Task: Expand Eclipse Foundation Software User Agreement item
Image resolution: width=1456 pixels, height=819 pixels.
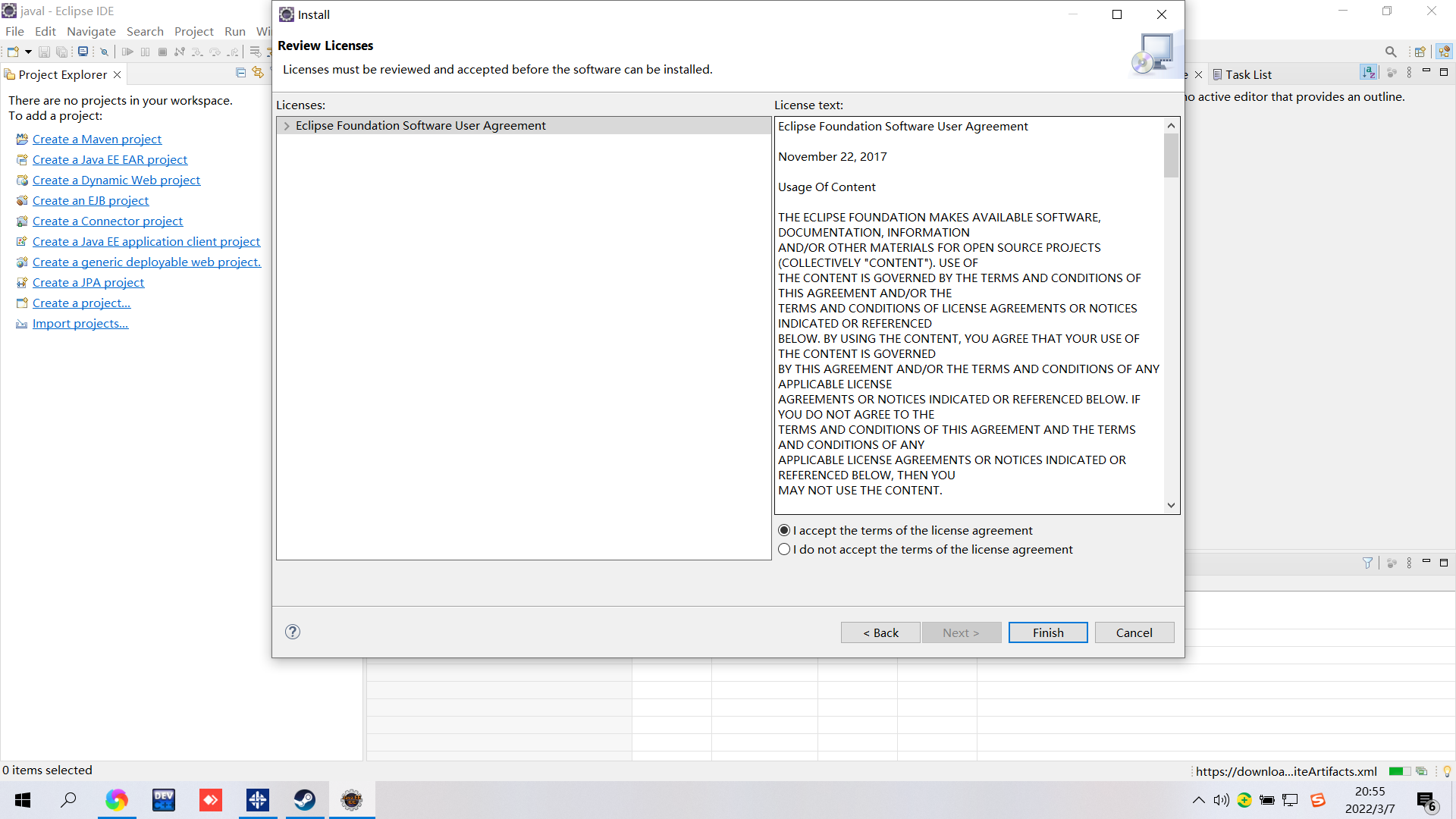Action: [287, 126]
